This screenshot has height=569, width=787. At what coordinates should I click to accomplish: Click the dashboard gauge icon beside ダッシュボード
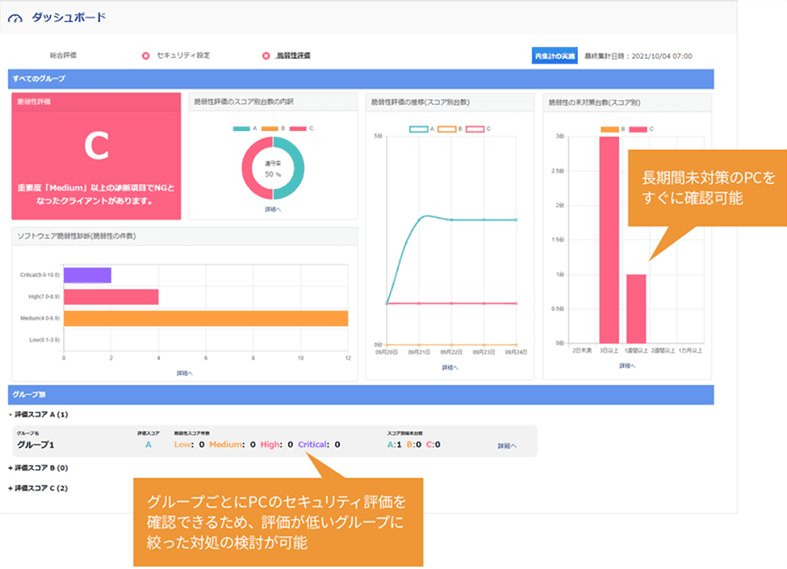pyautogui.click(x=15, y=19)
